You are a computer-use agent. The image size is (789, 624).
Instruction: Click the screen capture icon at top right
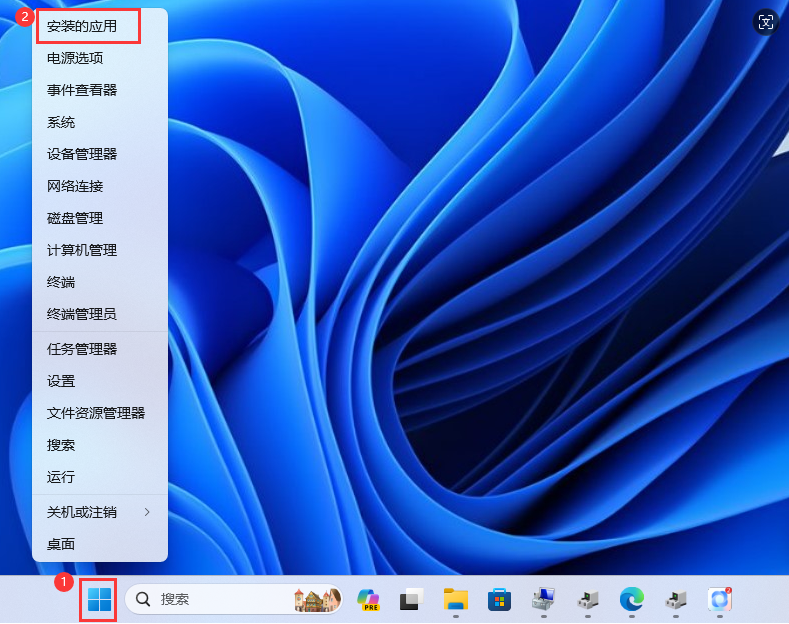(x=765, y=22)
